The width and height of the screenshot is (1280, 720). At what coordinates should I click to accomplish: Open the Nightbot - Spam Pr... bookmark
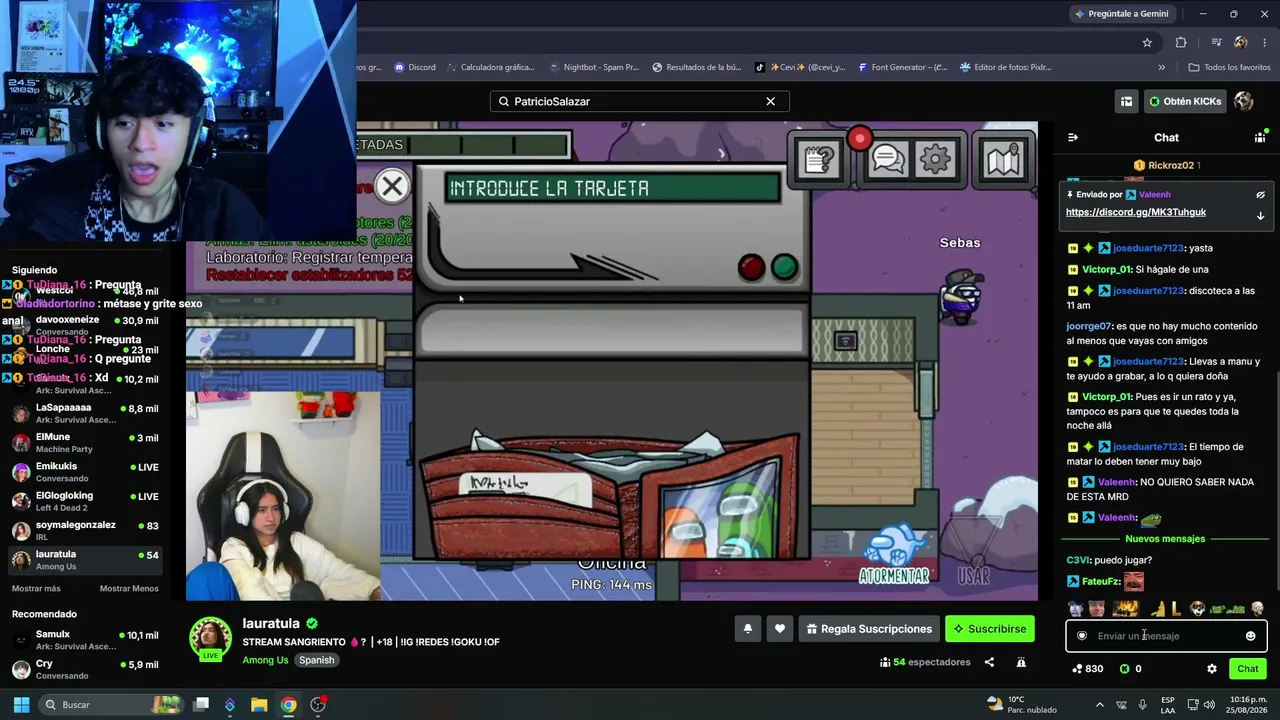click(594, 67)
